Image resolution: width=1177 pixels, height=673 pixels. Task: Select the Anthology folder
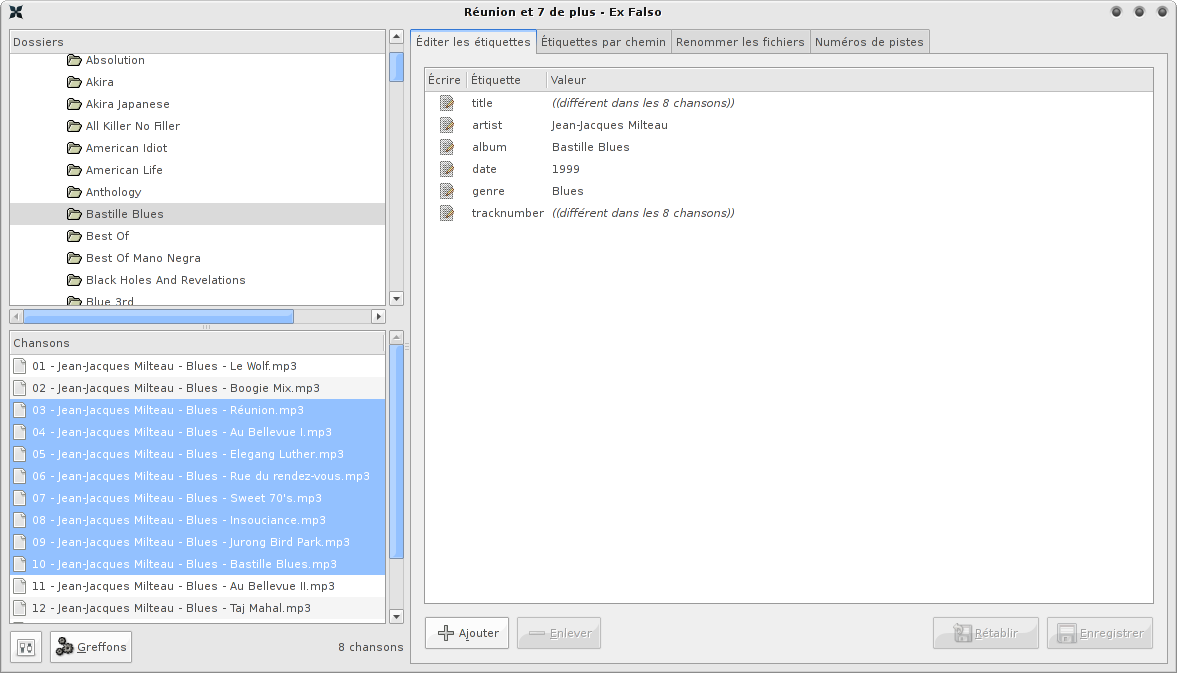click(x=113, y=192)
